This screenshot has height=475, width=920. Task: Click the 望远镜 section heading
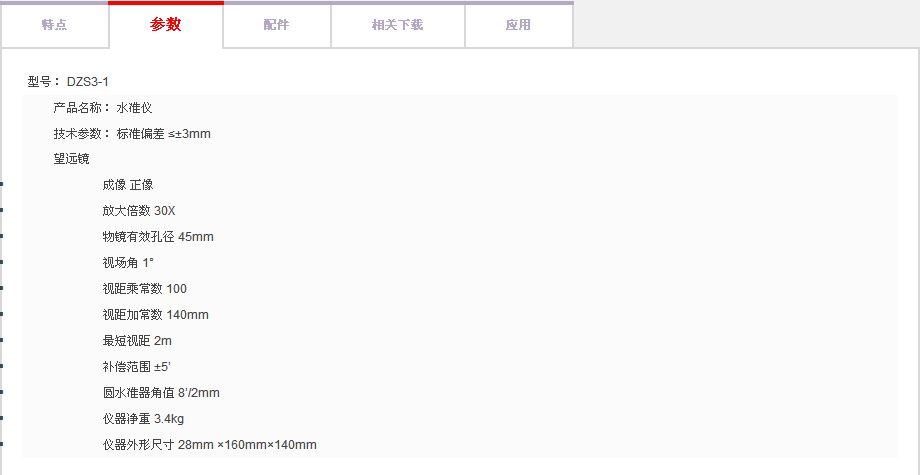(x=72, y=159)
